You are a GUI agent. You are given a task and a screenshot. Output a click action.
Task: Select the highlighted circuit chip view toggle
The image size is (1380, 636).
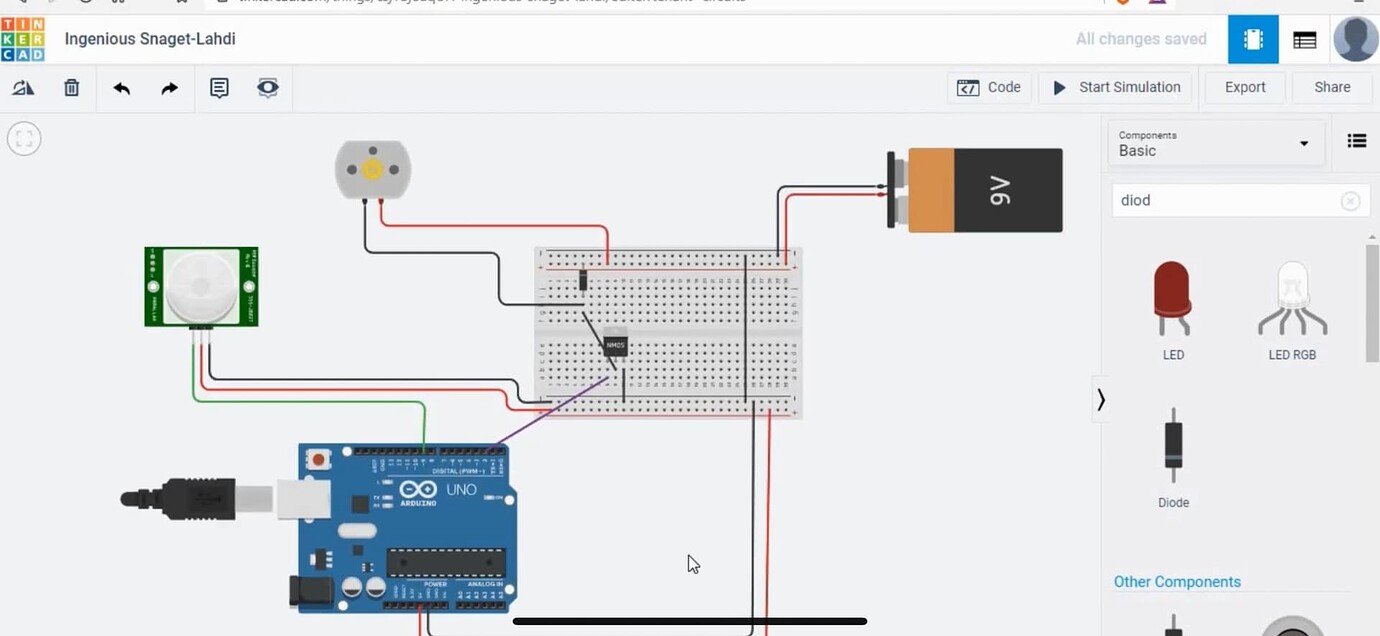(x=1253, y=38)
